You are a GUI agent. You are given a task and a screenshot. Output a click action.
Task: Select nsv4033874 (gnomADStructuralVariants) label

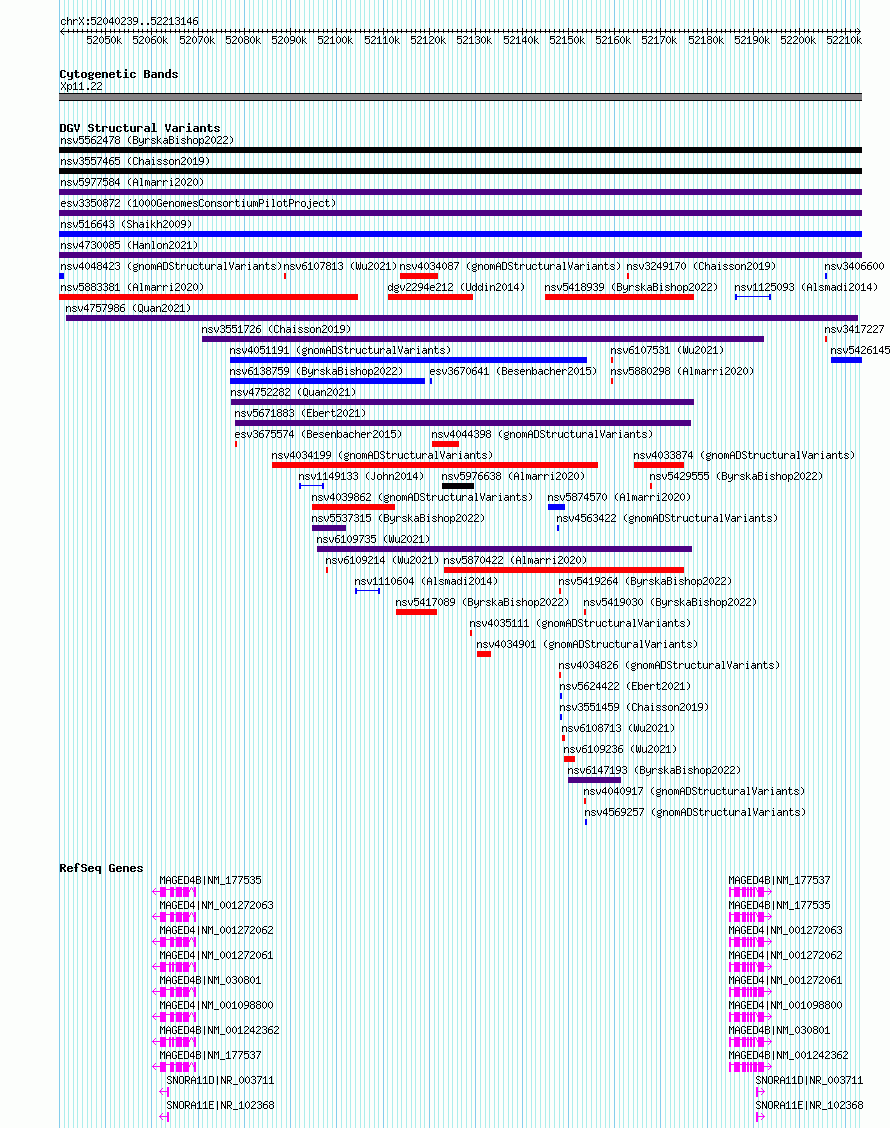click(744, 455)
